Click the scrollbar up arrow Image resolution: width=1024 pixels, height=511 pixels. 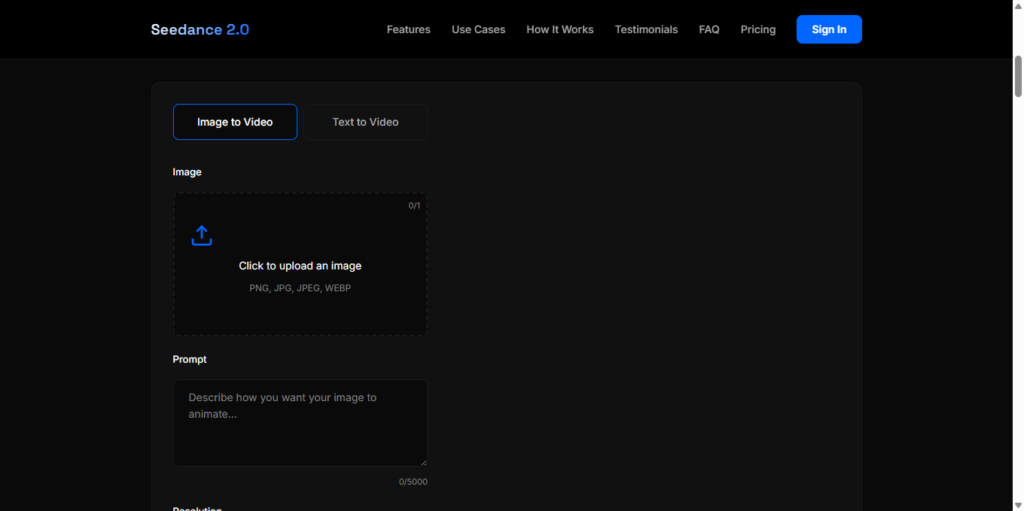click(x=1018, y=6)
